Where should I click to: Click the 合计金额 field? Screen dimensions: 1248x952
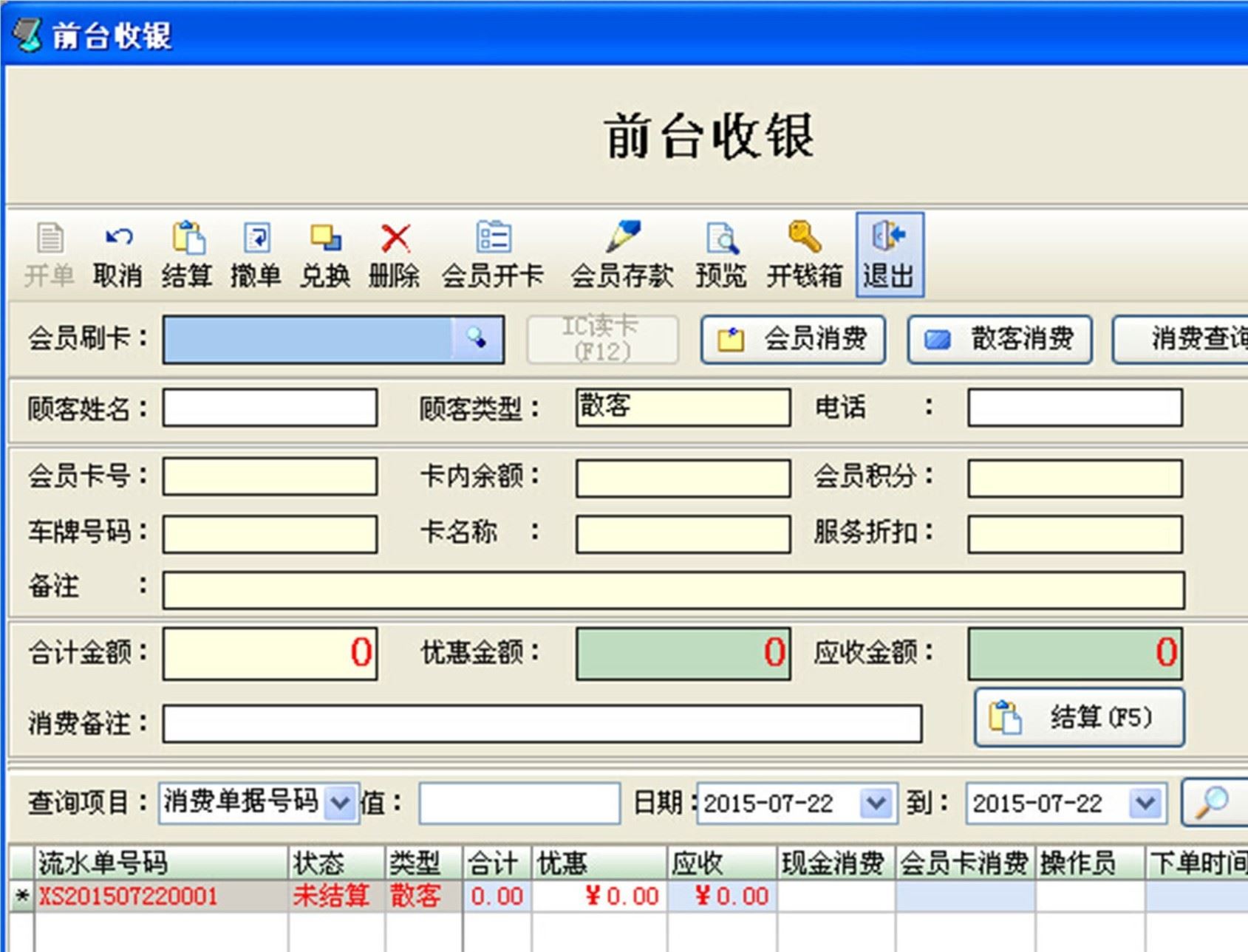270,654
